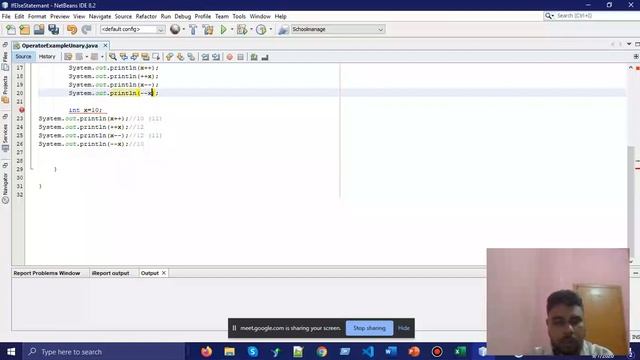Click the Redo toolbar icon
This screenshot has height=360, width=640.
click(x=86, y=29)
